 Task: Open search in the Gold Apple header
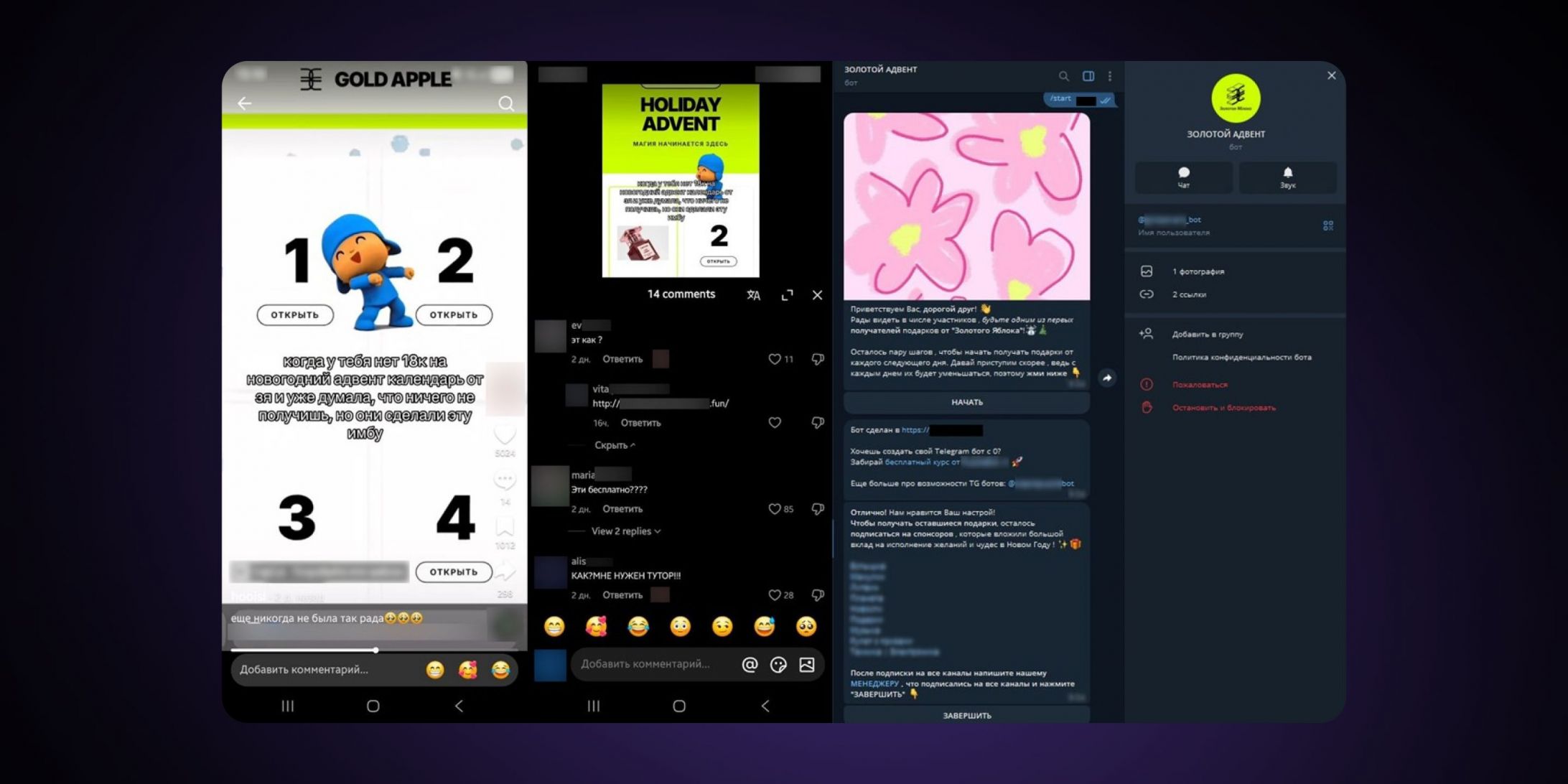point(506,103)
